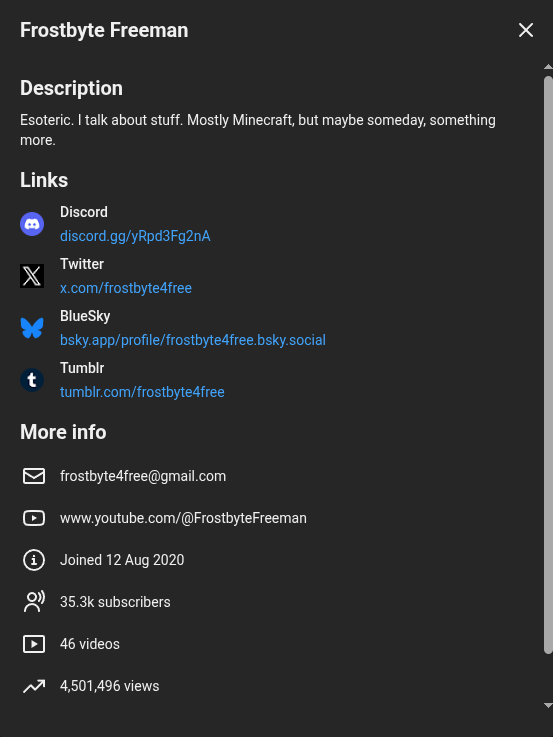
Task: Click the Discord logo icon
Action: pos(32,224)
